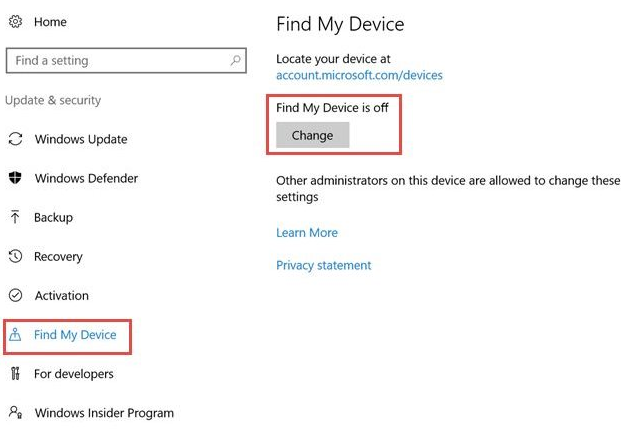Select For developers menu item
Image resolution: width=633 pixels, height=437 pixels.
pyautogui.click(x=74, y=373)
